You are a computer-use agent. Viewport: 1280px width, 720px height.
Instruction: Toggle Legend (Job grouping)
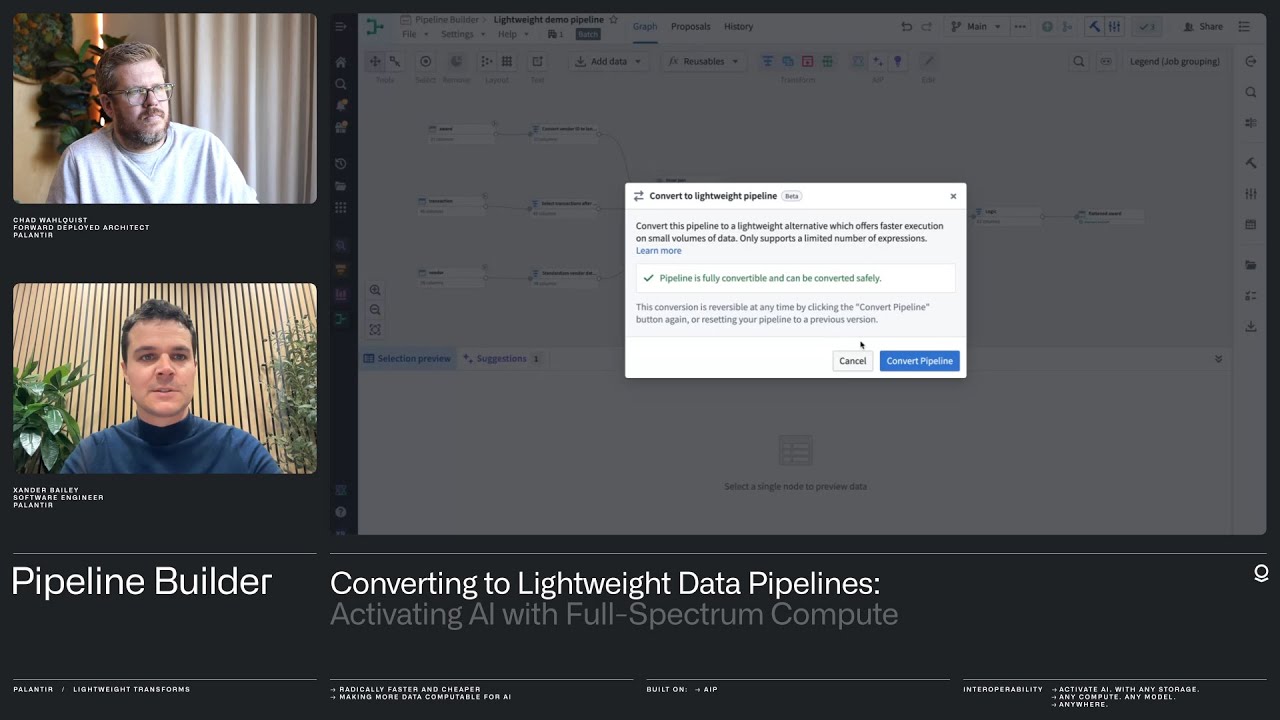point(1175,61)
